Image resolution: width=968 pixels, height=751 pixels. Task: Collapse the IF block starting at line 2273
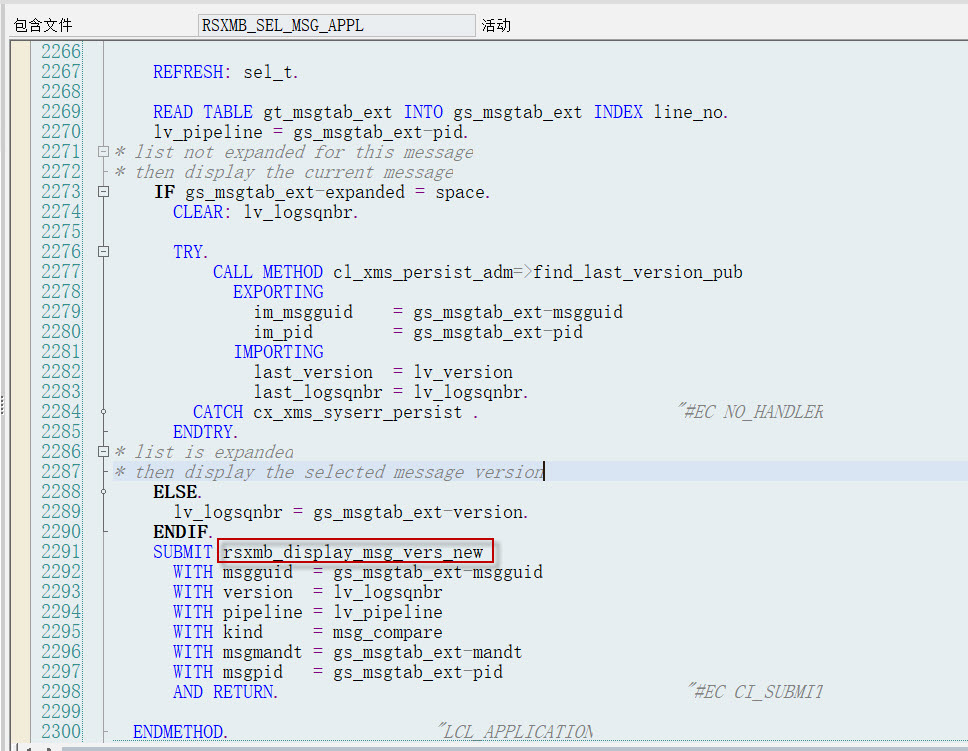(x=104, y=191)
